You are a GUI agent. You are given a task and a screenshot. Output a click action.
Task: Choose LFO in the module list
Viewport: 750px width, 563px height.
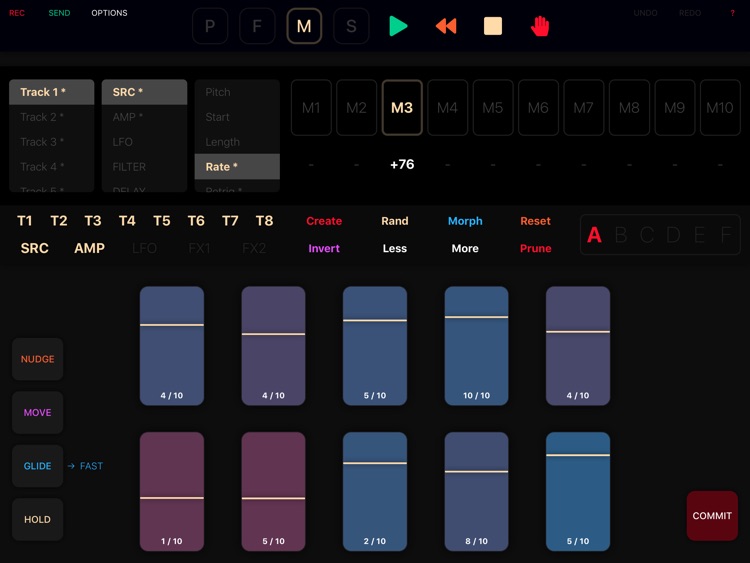click(x=144, y=142)
